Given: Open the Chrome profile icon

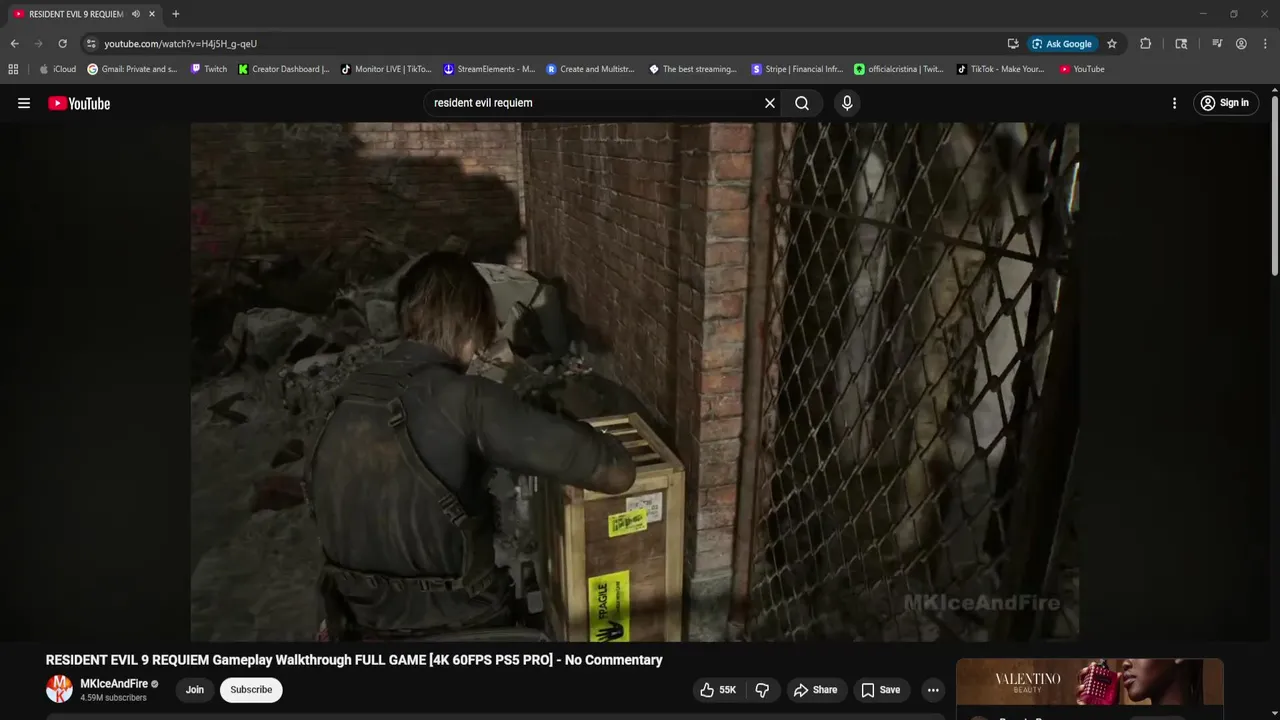Looking at the screenshot, I should pyautogui.click(x=1241, y=44).
